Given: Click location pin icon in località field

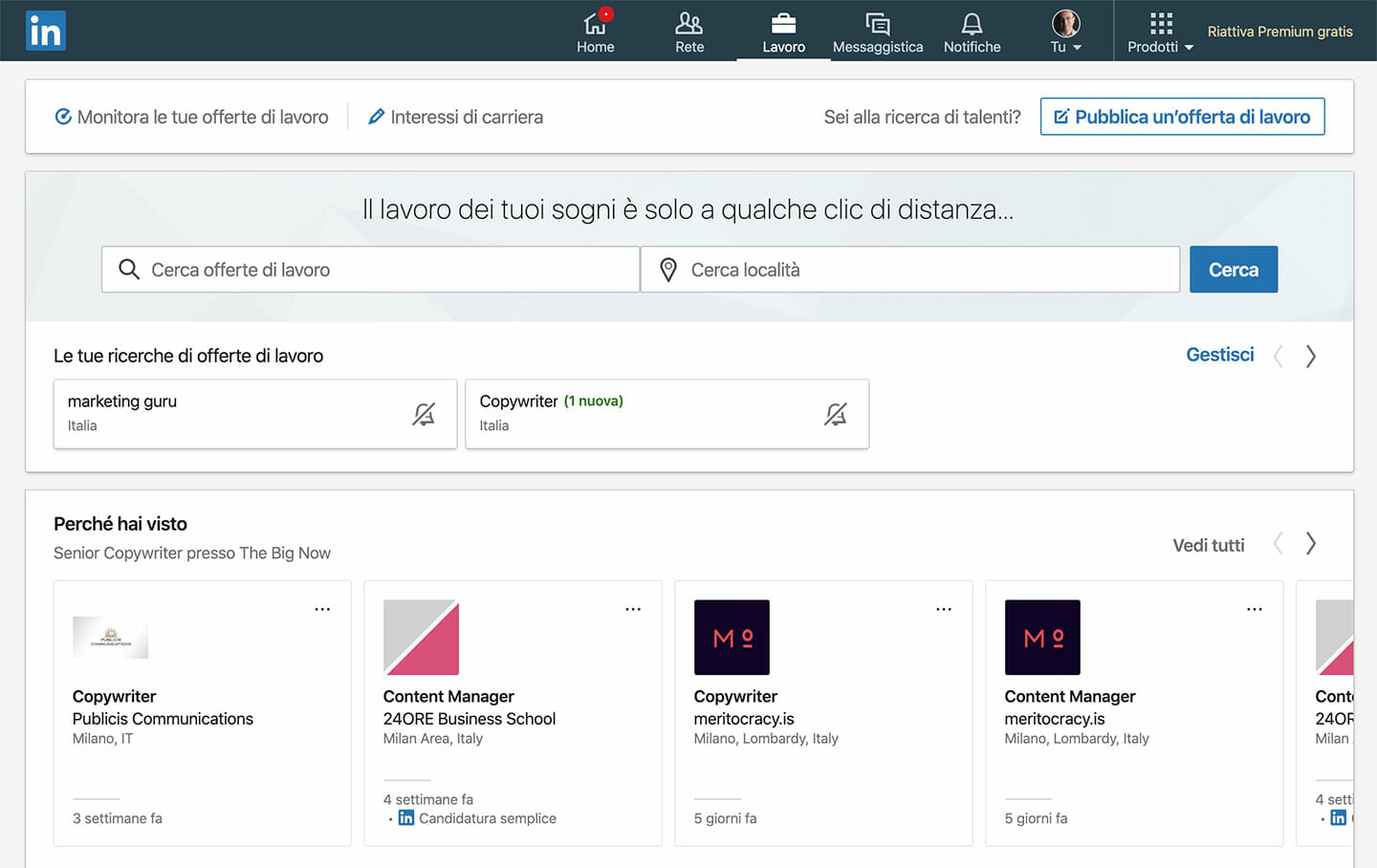Looking at the screenshot, I should [x=668, y=270].
